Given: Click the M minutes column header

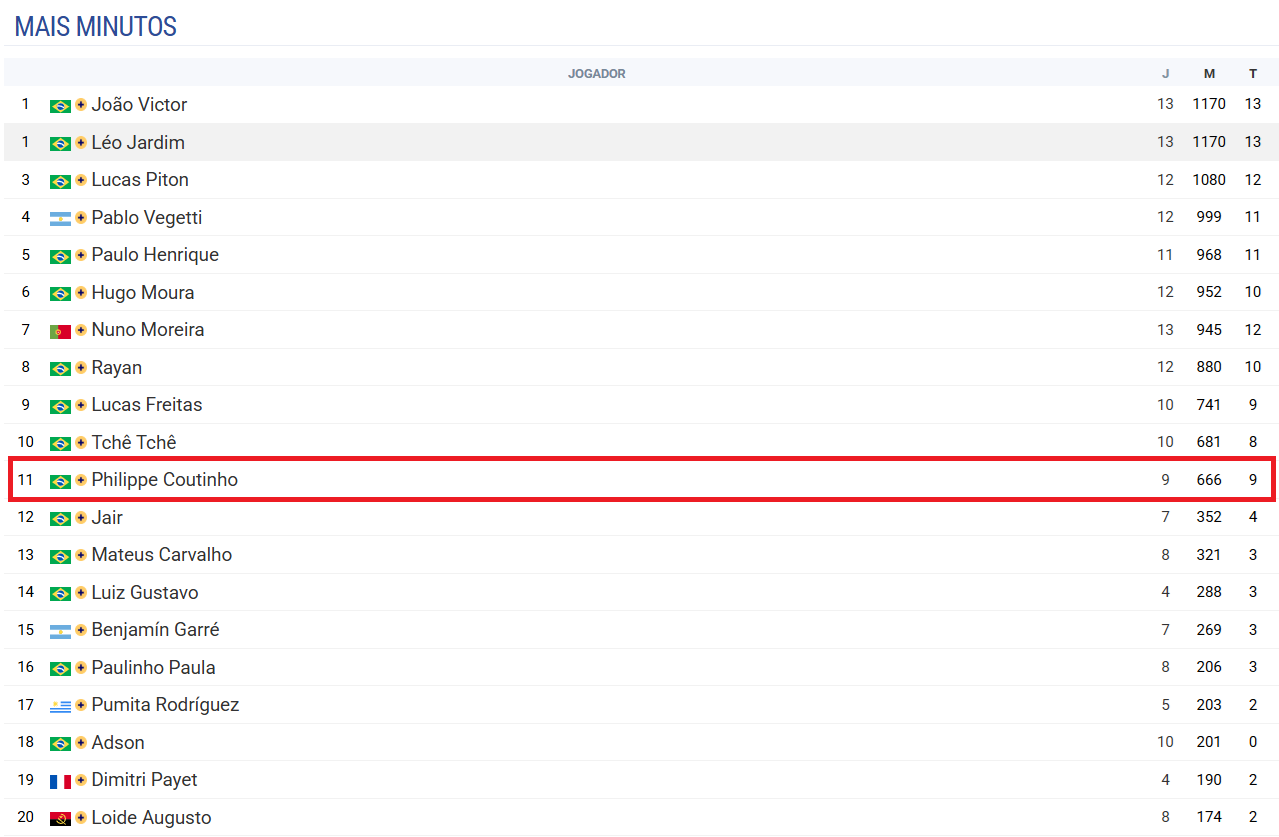Looking at the screenshot, I should [x=1209, y=74].
